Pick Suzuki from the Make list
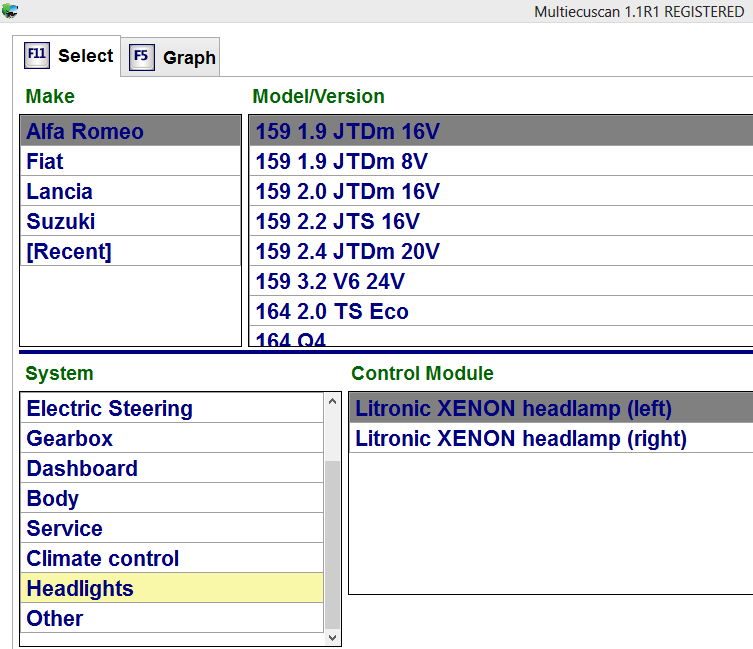This screenshot has width=753, height=649. [x=130, y=221]
